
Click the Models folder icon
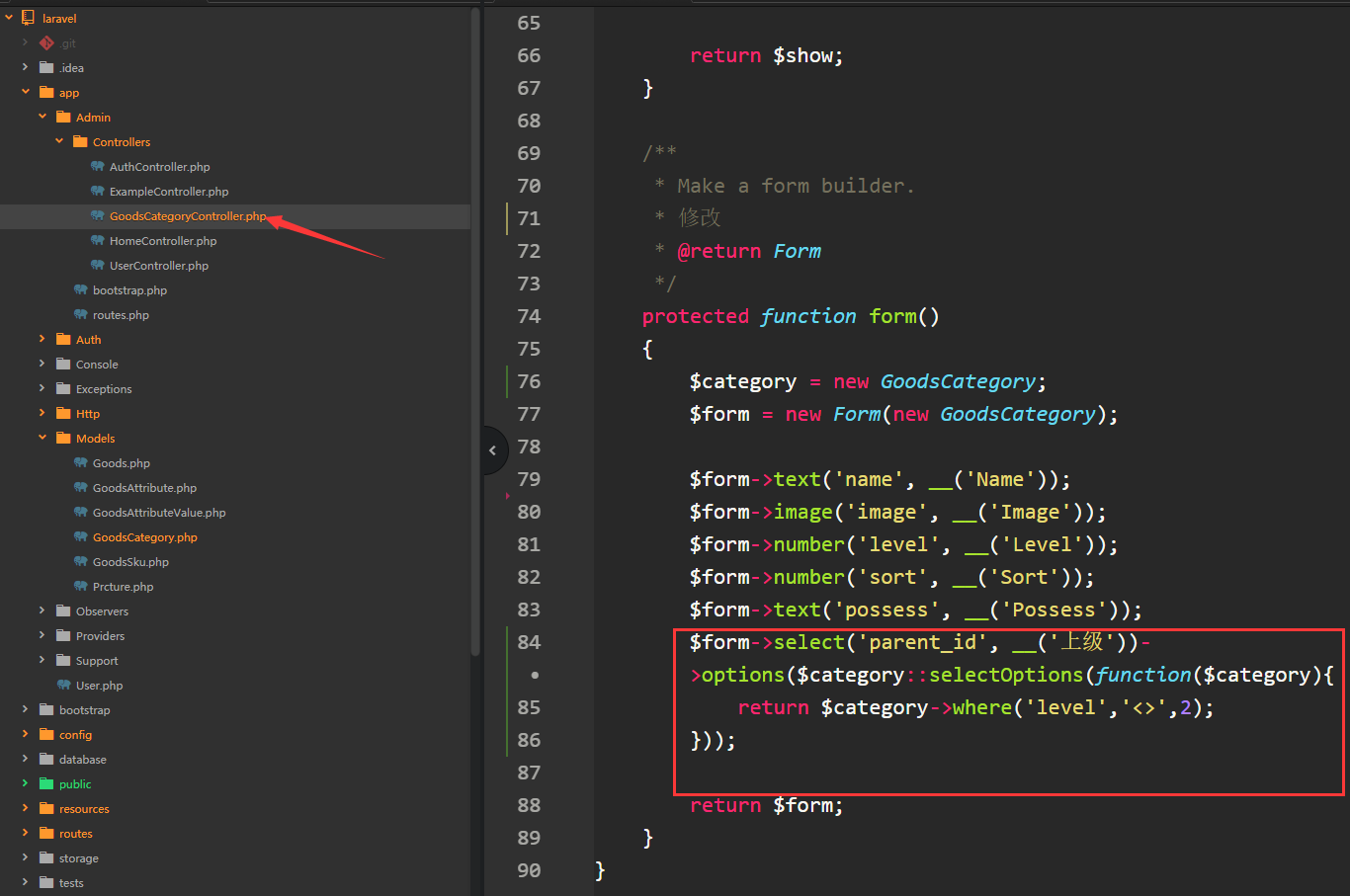63,438
